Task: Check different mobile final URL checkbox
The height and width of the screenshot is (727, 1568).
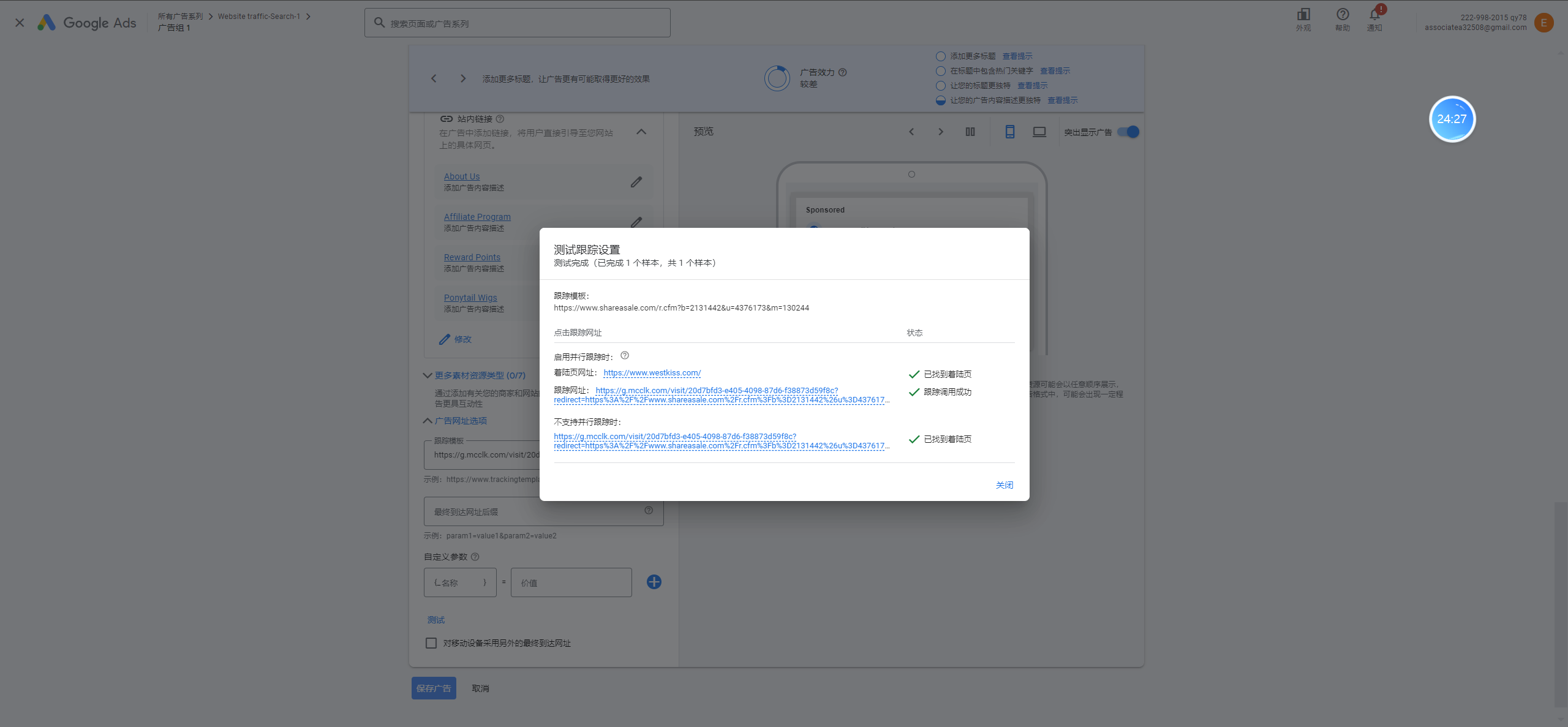Action: [x=431, y=643]
